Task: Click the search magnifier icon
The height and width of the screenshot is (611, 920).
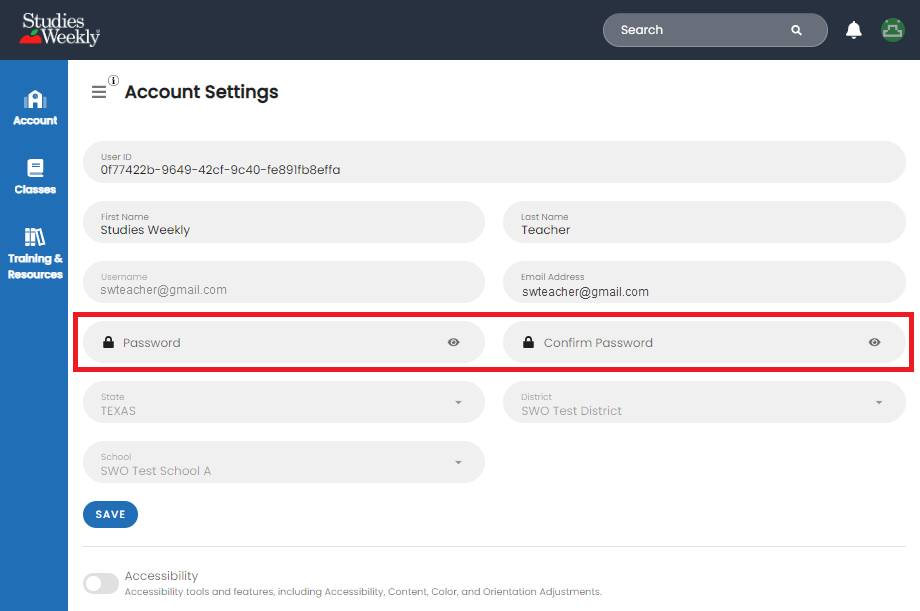Action: click(x=796, y=30)
